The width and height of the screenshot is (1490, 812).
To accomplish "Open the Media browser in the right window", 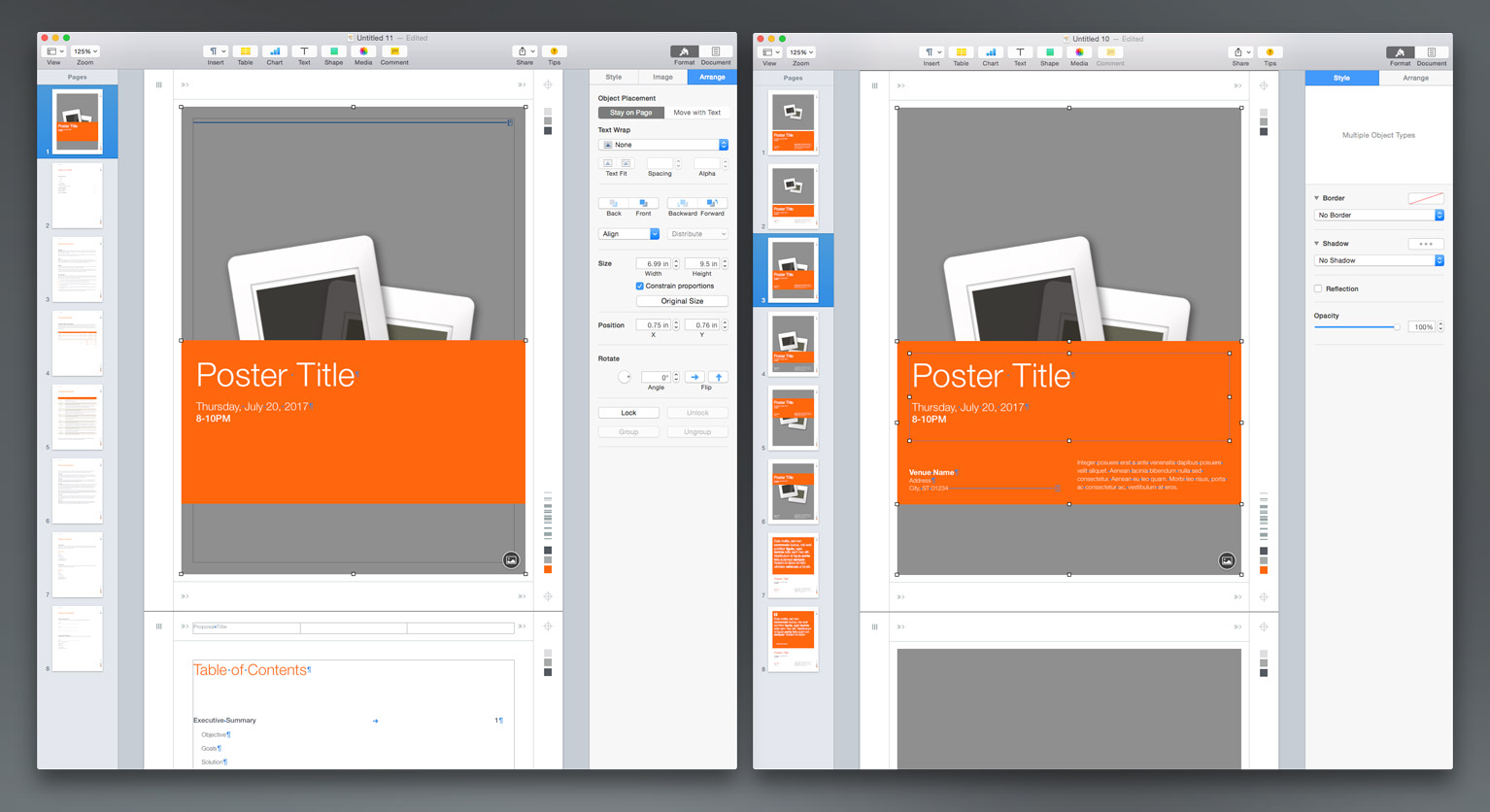I will (x=1079, y=52).
